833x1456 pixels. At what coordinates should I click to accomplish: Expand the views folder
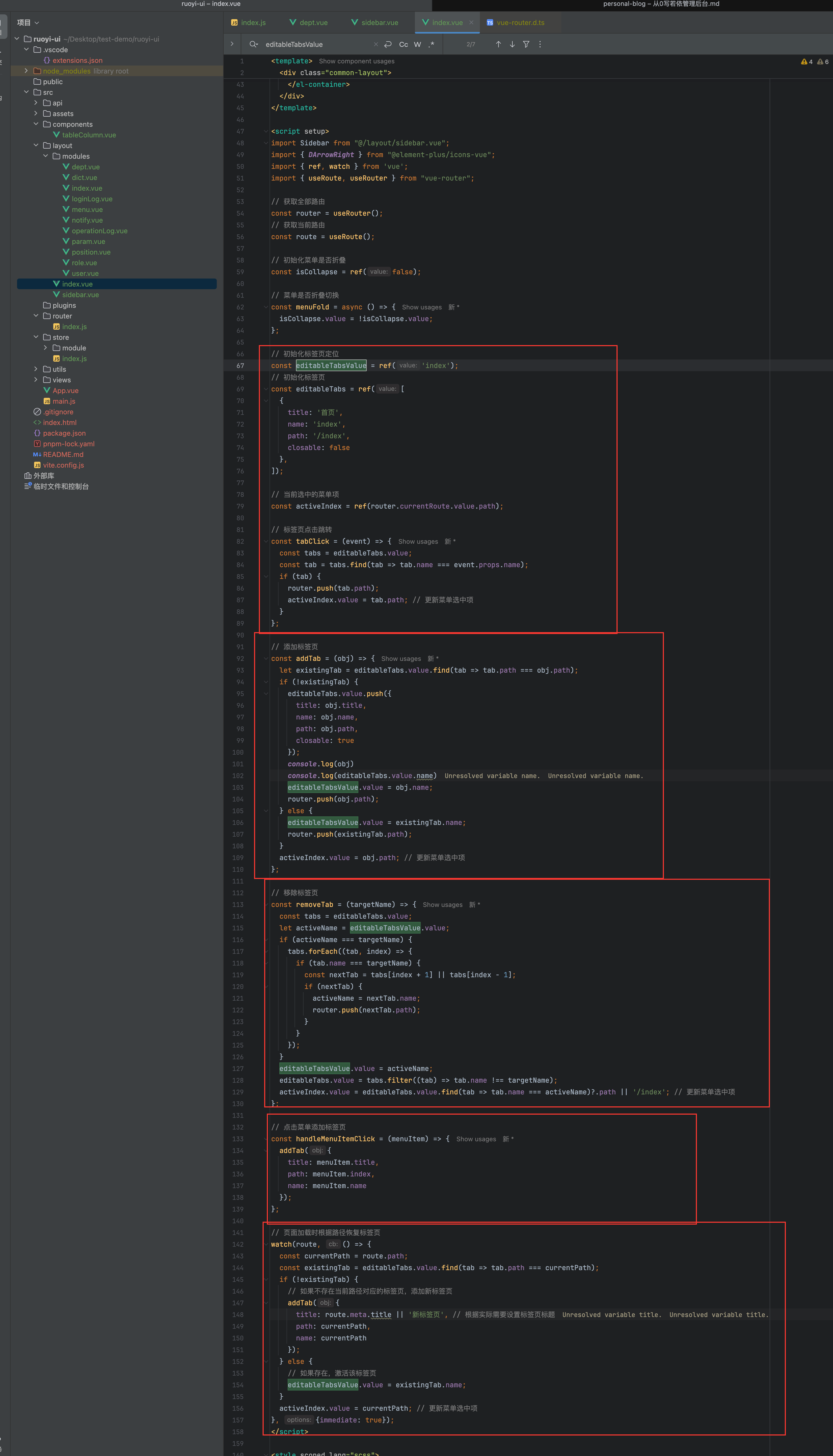pos(36,380)
